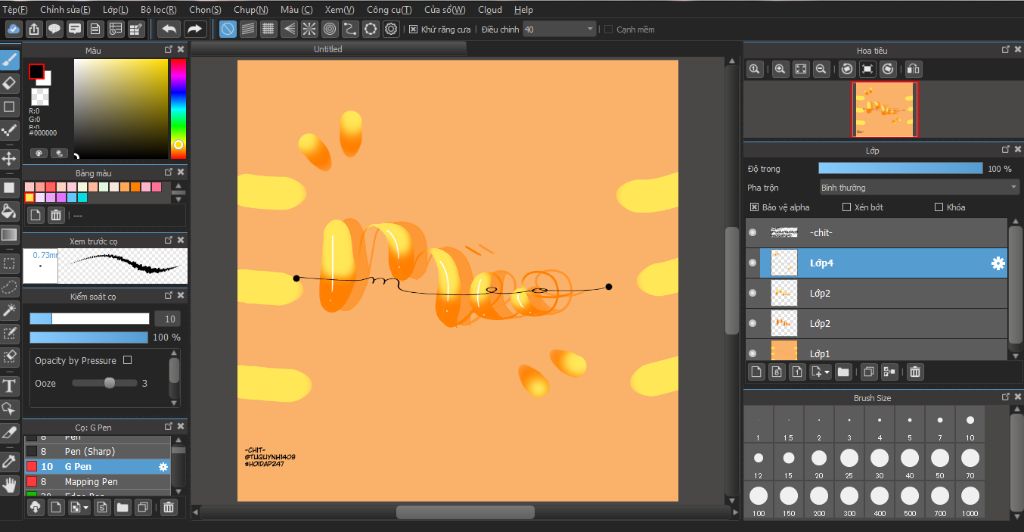This screenshot has height=532, width=1024.
Task: Switch to the Untitled canvas tab
Action: [x=328, y=49]
